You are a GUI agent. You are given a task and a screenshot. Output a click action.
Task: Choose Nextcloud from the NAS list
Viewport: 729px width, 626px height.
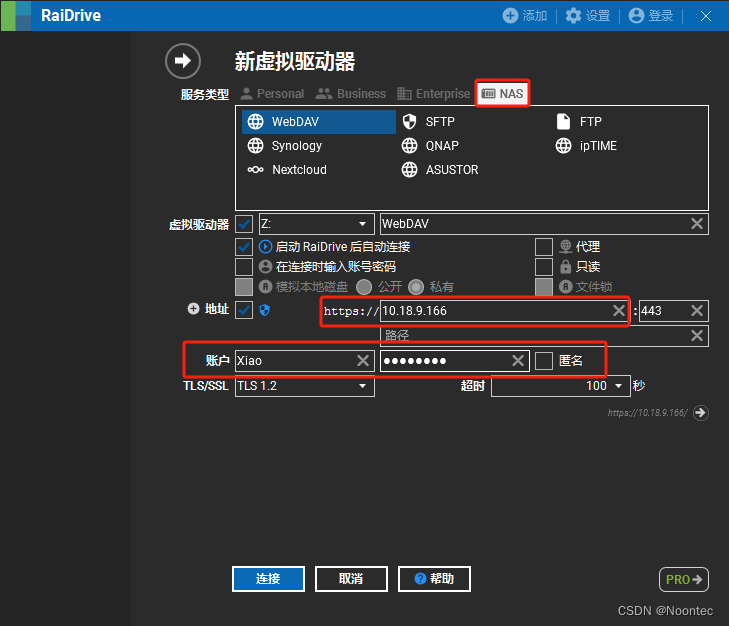287,170
